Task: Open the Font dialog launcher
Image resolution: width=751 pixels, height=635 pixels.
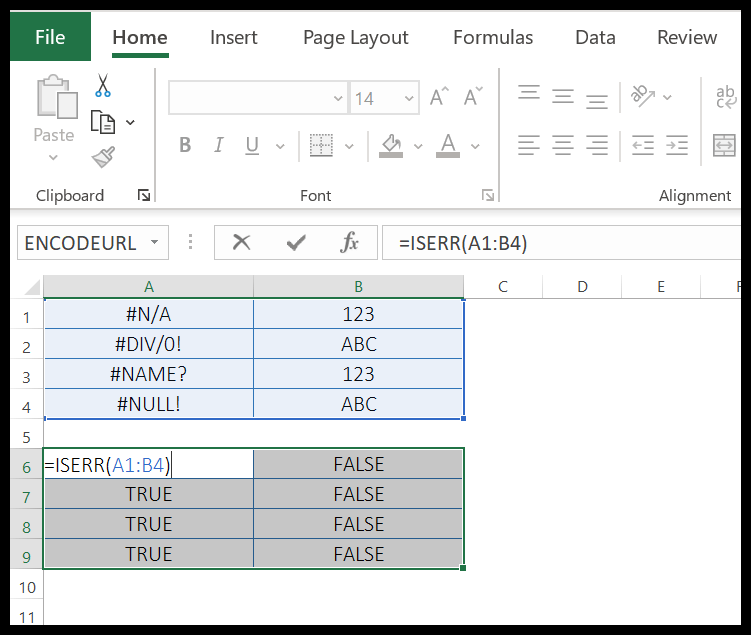Action: click(487, 195)
